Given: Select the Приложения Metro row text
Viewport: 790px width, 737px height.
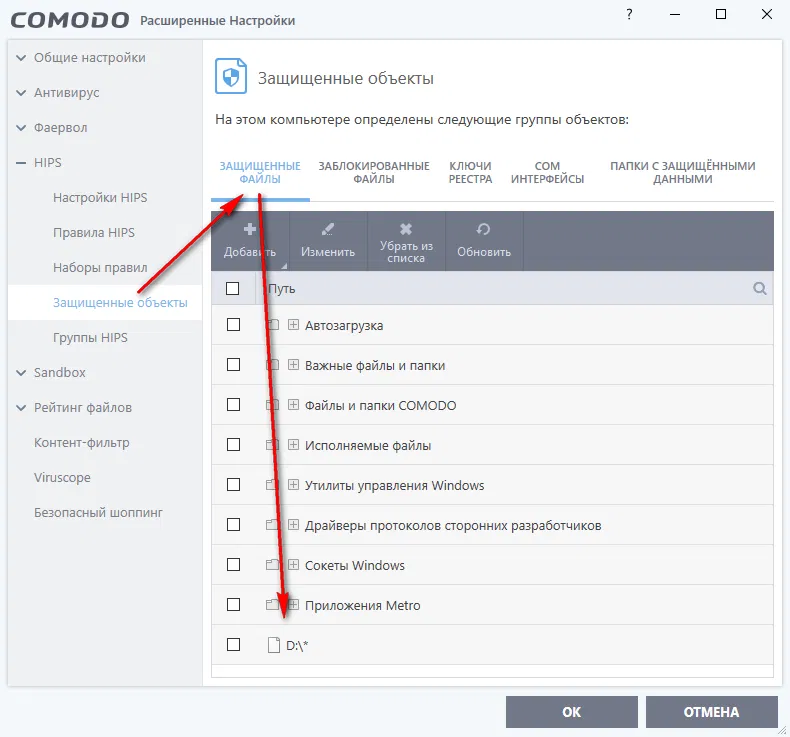Looking at the screenshot, I should [363, 605].
